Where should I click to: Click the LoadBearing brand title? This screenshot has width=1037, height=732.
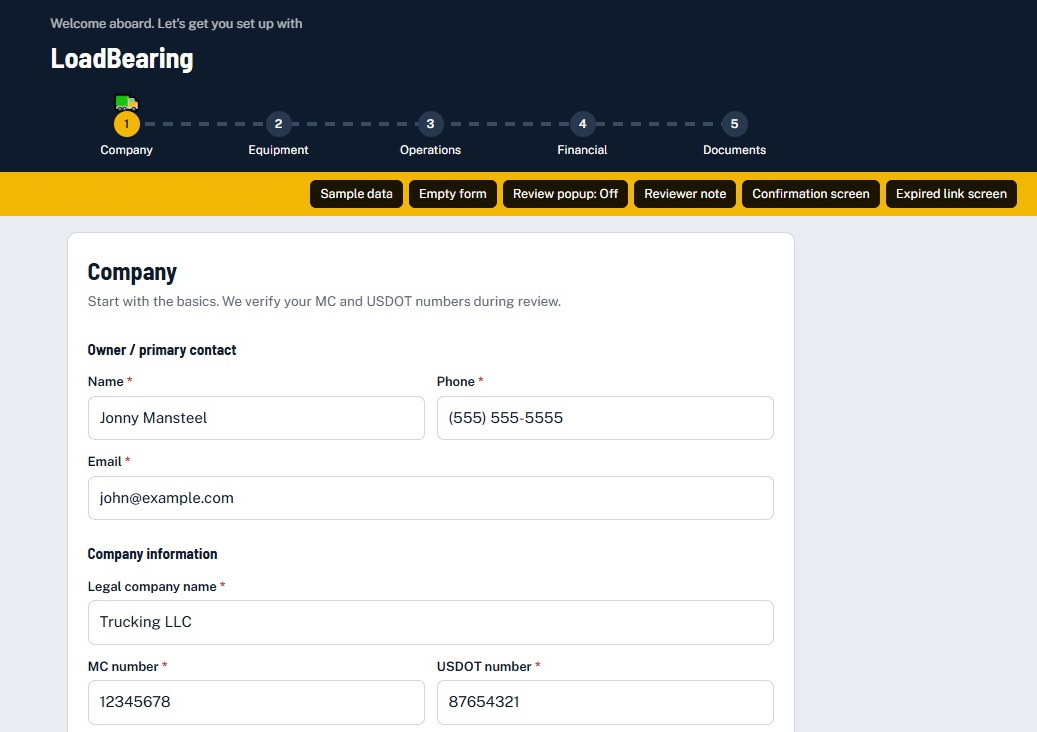coord(122,59)
